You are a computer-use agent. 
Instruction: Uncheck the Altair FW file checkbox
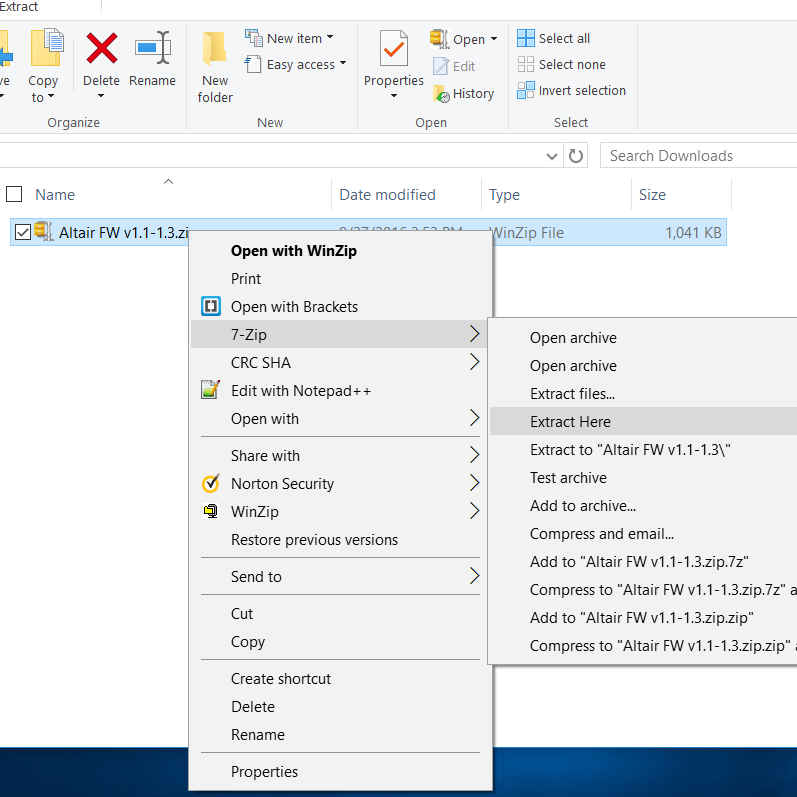(x=23, y=232)
